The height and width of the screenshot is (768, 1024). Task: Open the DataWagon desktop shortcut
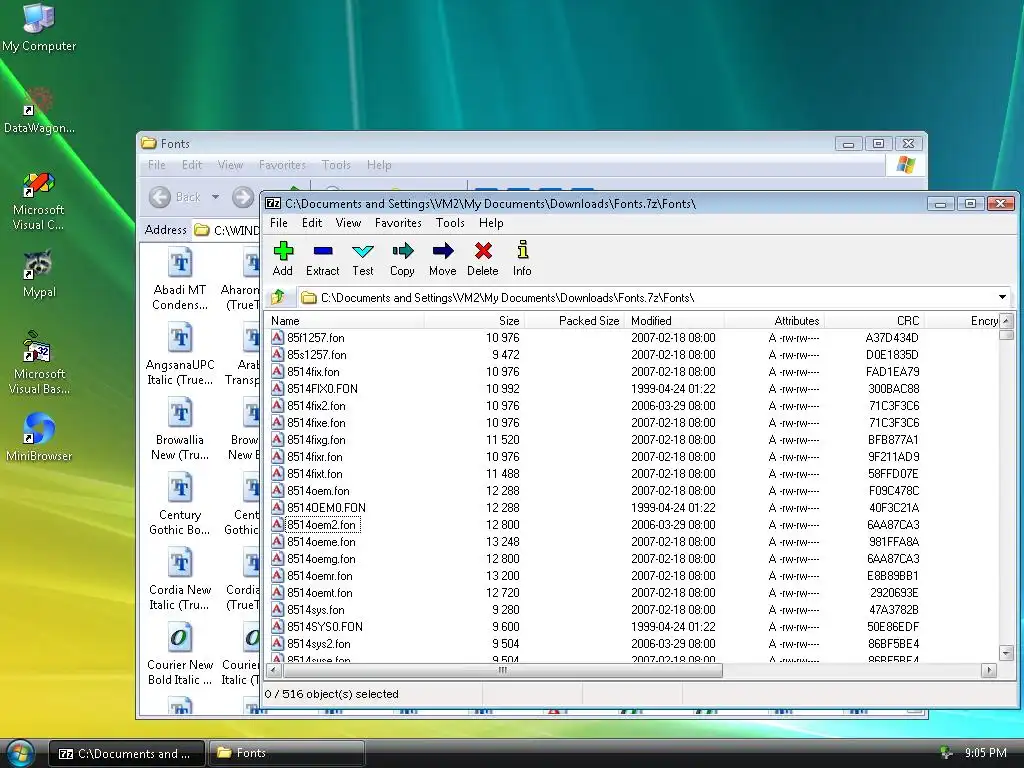tap(39, 111)
